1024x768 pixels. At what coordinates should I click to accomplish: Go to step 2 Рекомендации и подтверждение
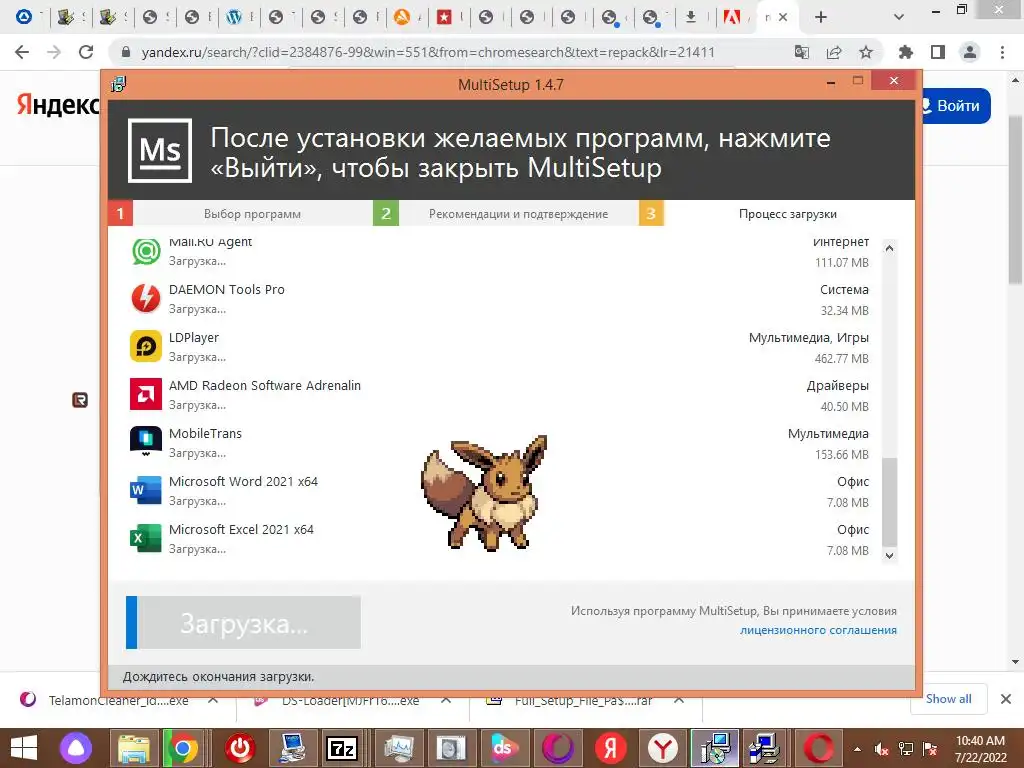click(x=505, y=214)
